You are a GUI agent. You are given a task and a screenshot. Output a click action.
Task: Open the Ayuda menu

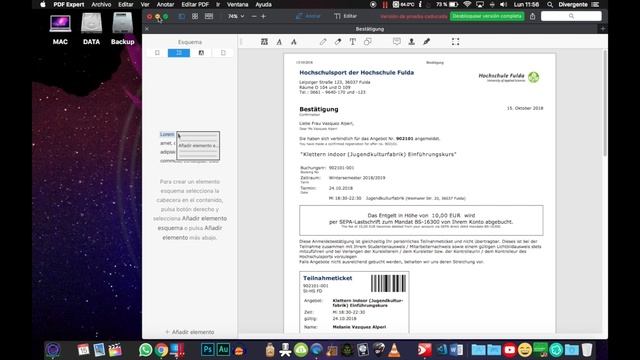click(263, 4)
